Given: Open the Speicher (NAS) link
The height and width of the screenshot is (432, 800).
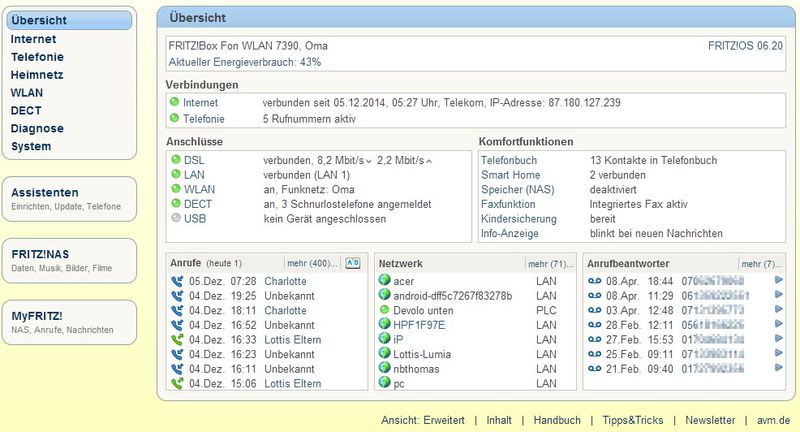Looking at the screenshot, I should pyautogui.click(x=517, y=190).
